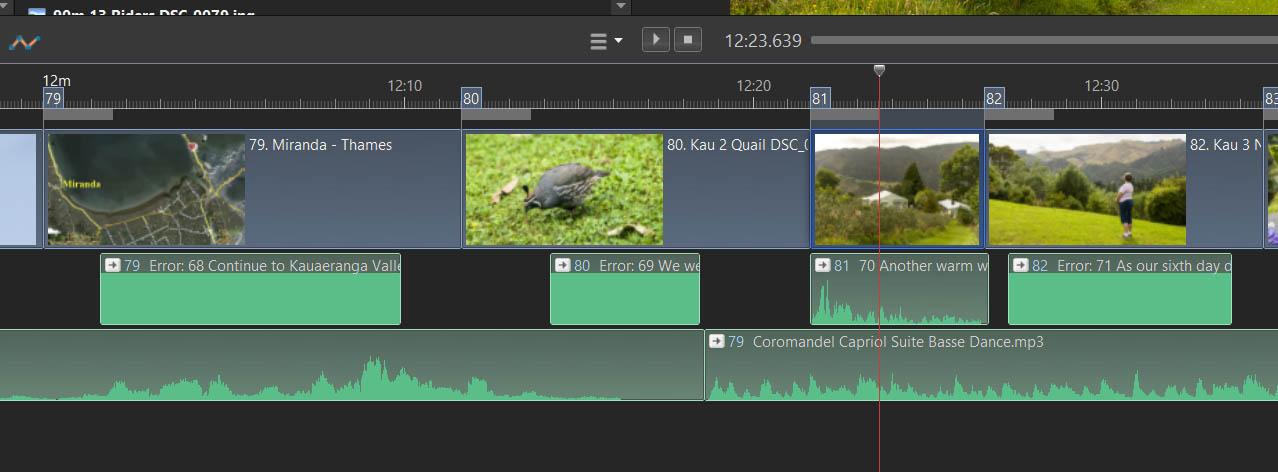Click arrow icon on Coromandel Capriol Suite track
The width and height of the screenshot is (1278, 472).
[x=716, y=342]
